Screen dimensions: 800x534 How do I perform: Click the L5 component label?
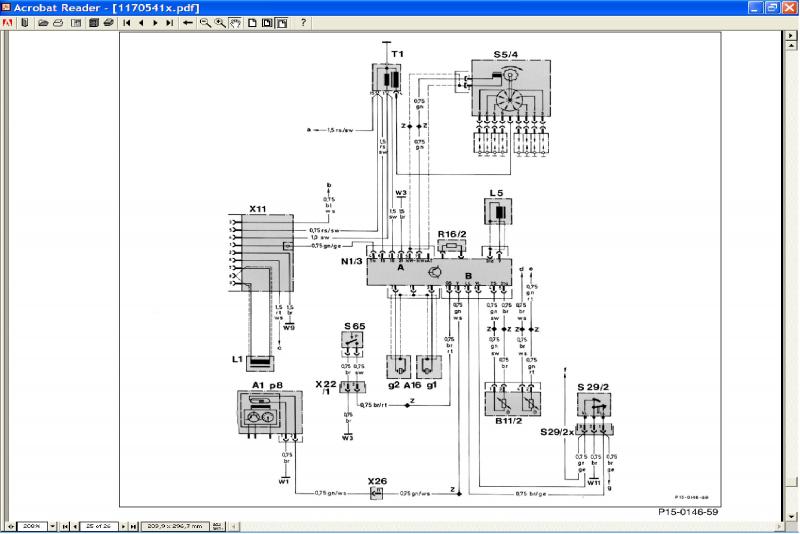tap(496, 193)
